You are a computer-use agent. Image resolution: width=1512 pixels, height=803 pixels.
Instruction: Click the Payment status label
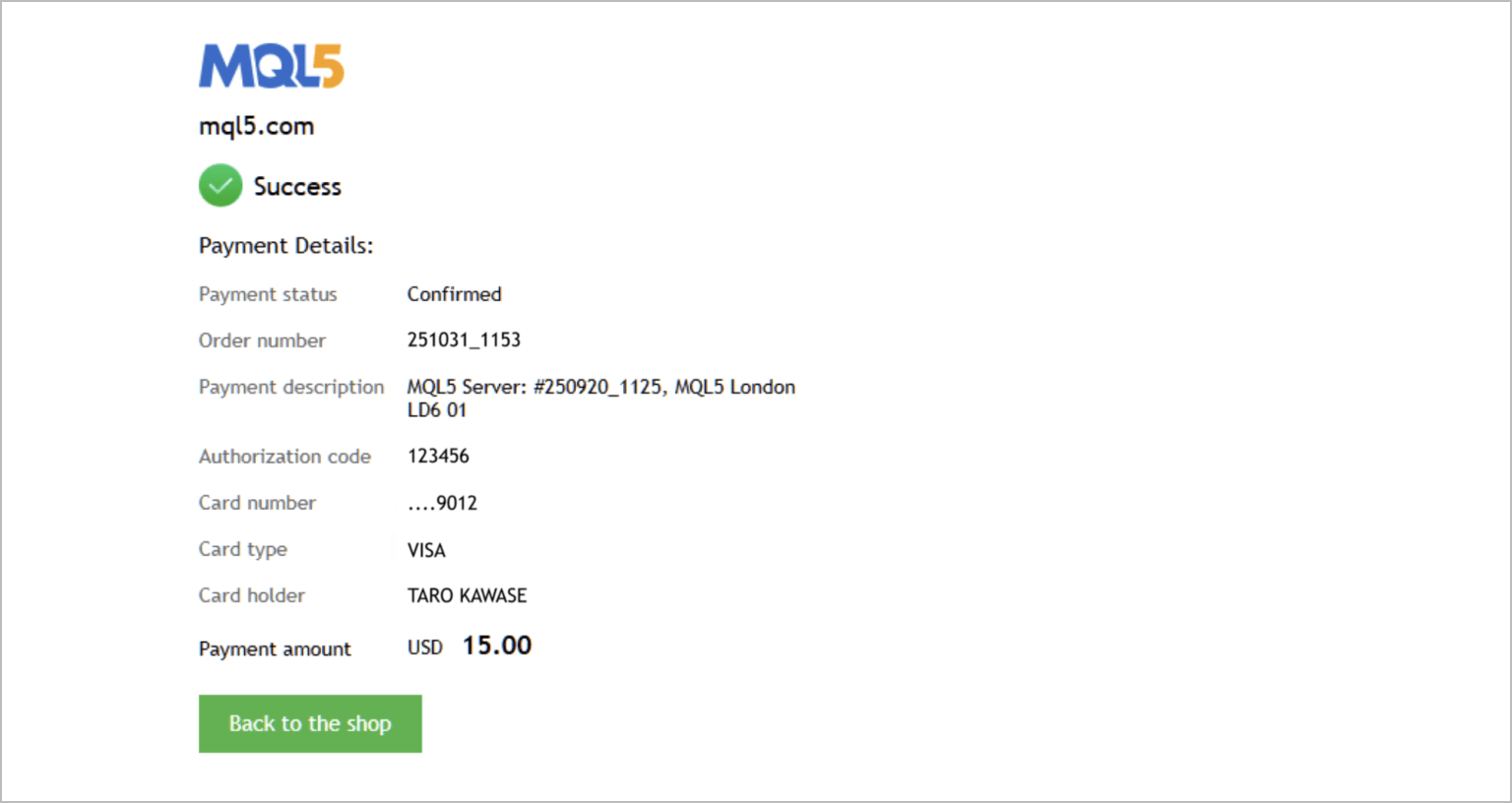(268, 294)
